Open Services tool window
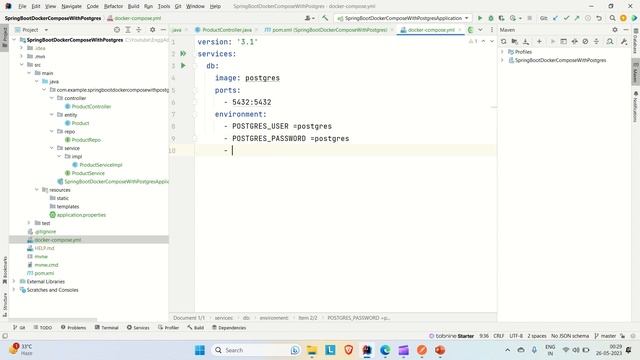The image size is (640, 360). [x=138, y=327]
